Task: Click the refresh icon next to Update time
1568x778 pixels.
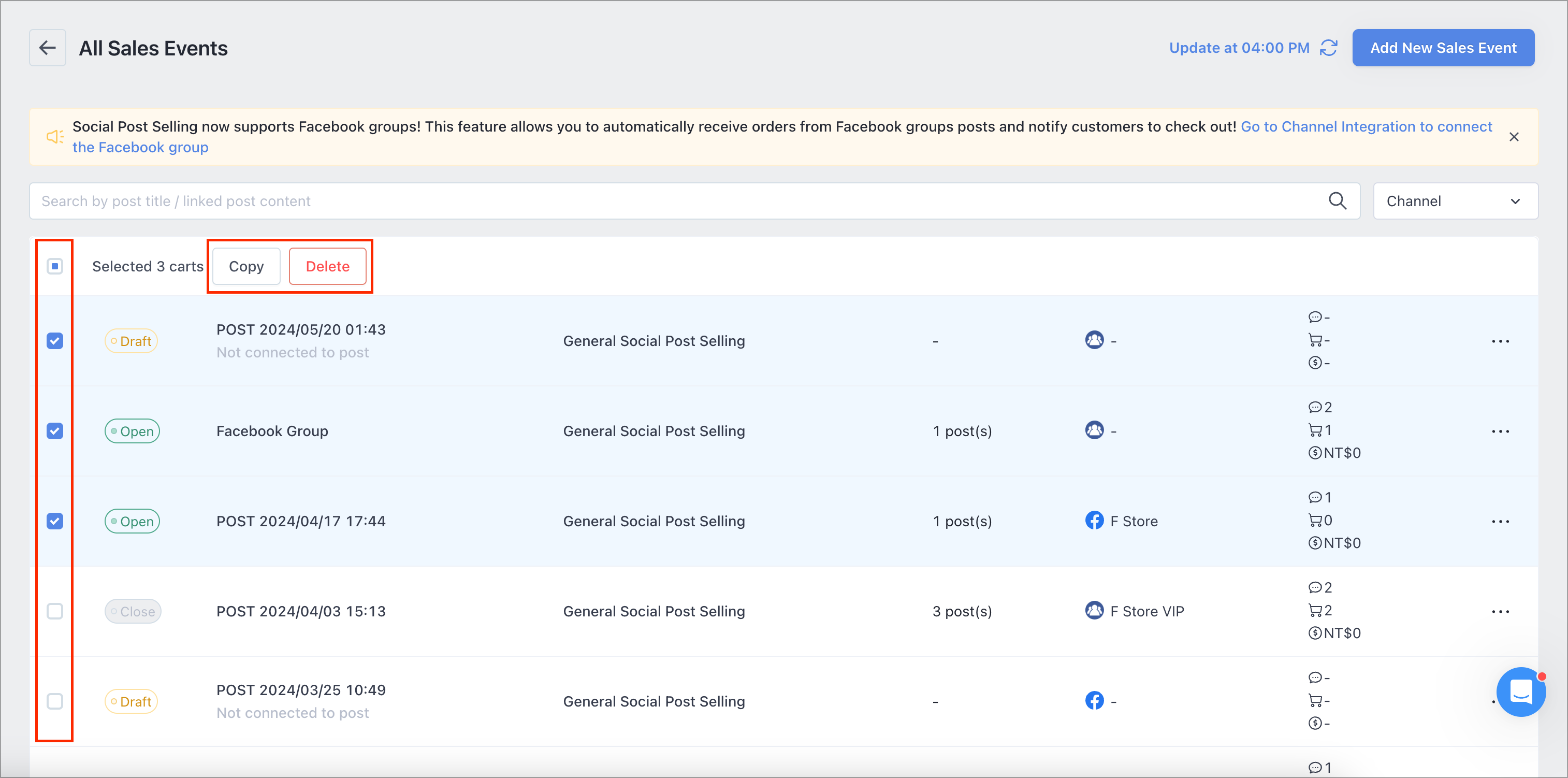Action: 1328,48
